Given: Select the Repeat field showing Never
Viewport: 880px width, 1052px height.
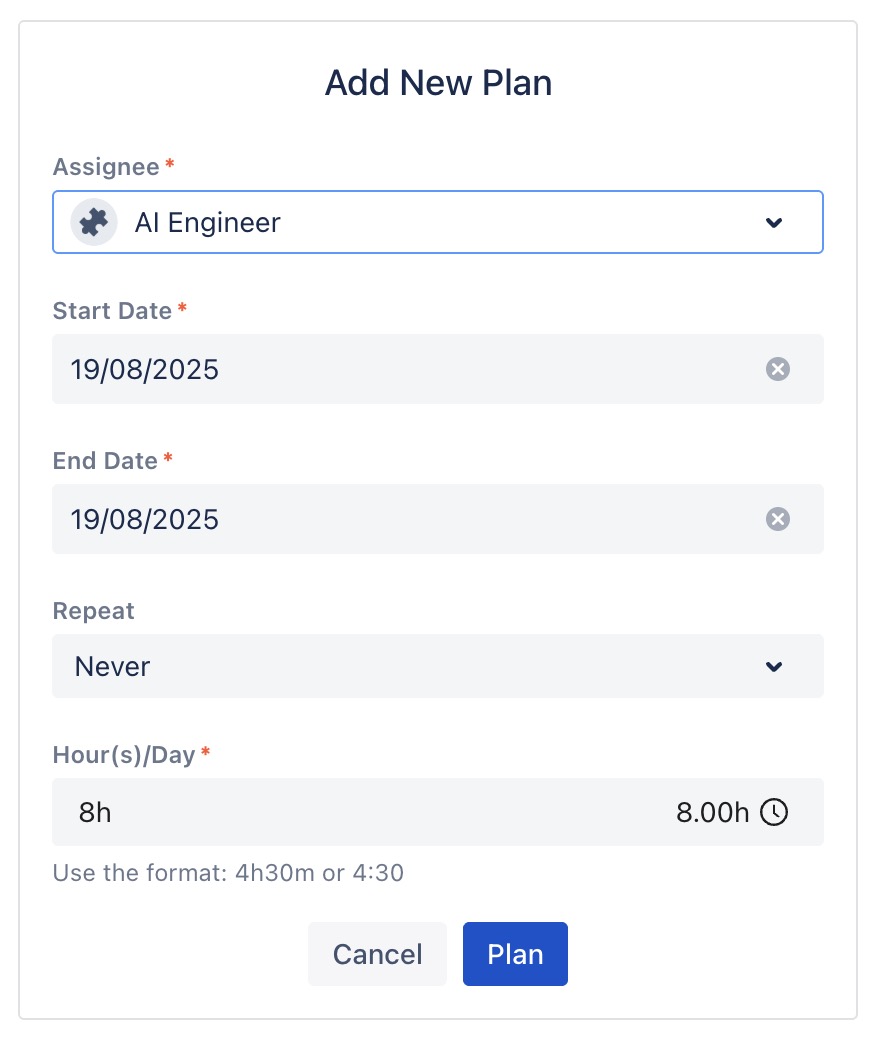Looking at the screenshot, I should 400,666.
